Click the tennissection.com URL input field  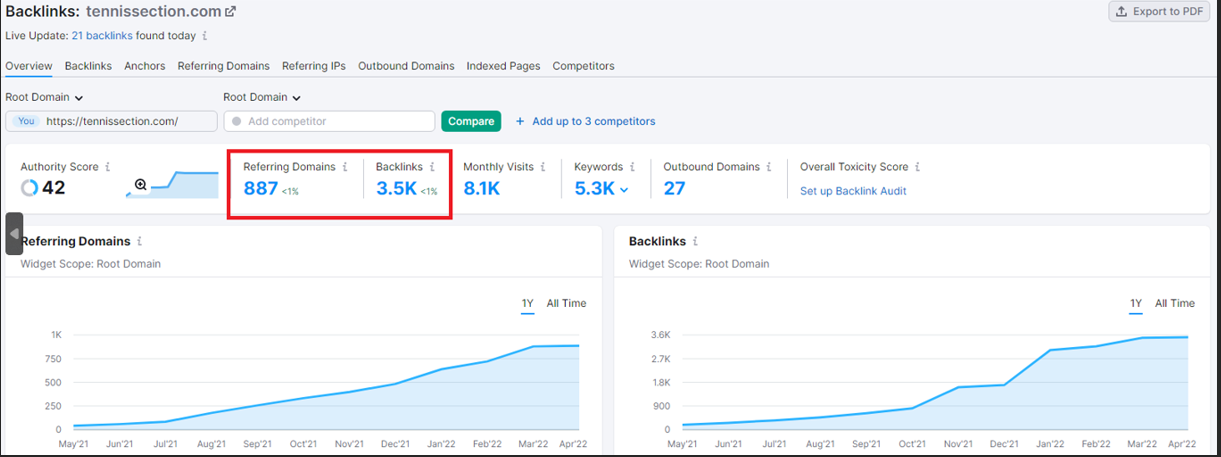(x=111, y=121)
